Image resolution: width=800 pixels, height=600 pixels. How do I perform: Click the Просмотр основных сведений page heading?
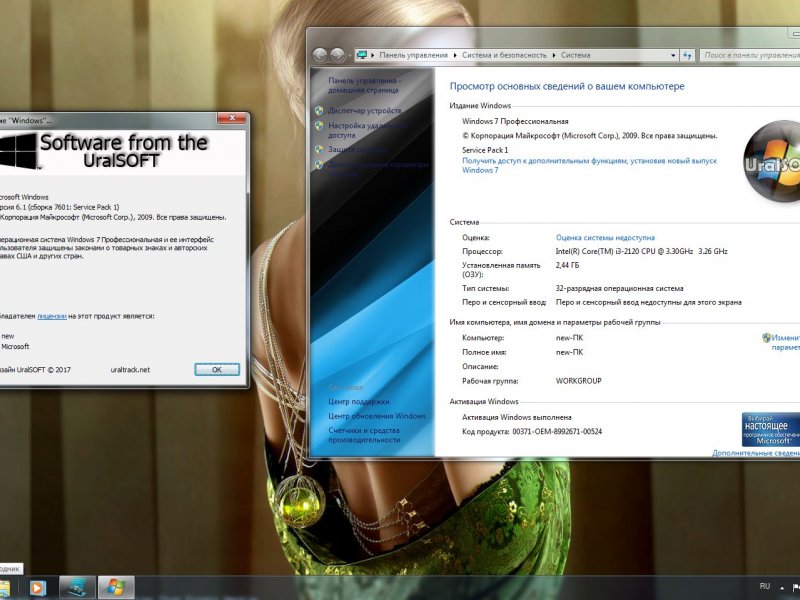click(x=567, y=86)
